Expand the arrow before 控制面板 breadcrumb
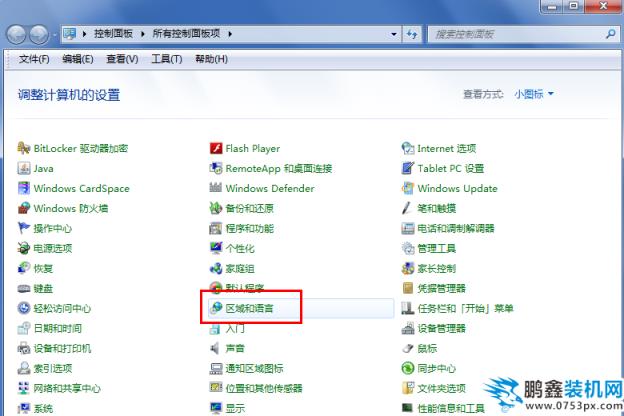Screen dimensions: 624x416 [x=84, y=34]
